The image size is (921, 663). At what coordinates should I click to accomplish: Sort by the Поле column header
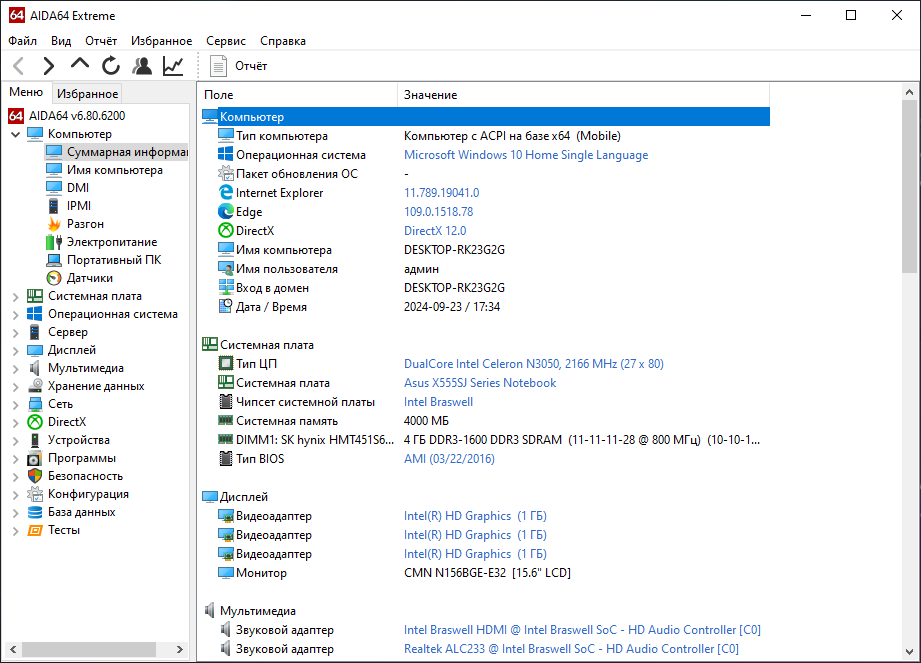pos(298,95)
